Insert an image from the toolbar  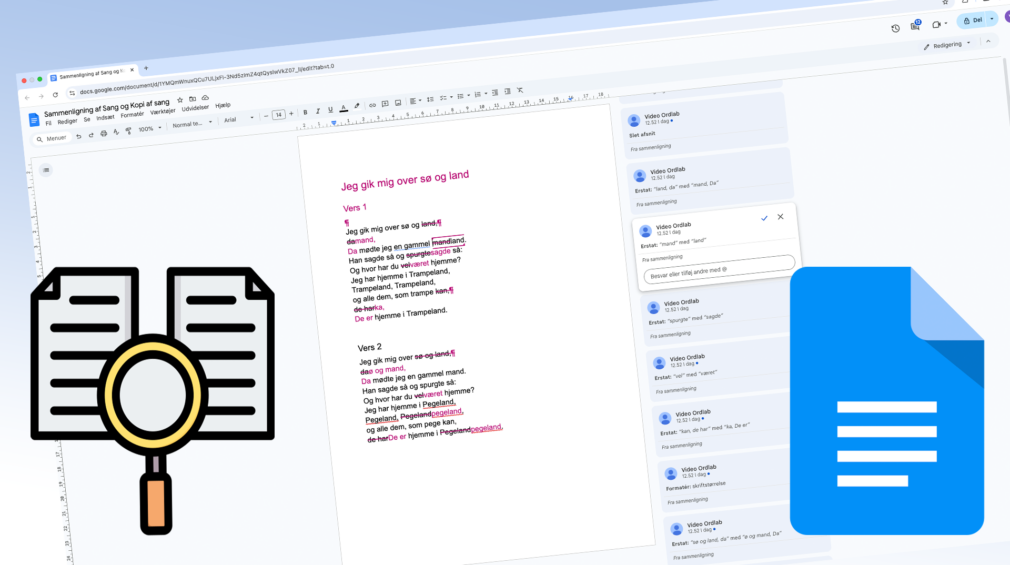398,103
